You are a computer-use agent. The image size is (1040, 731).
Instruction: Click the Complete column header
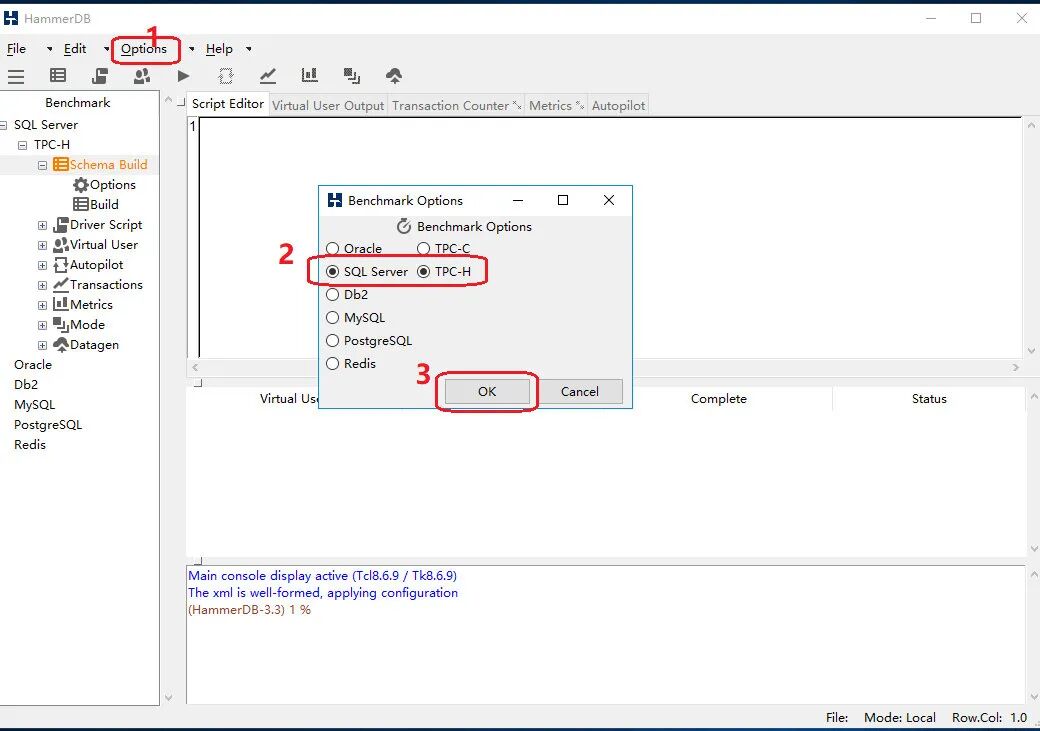click(719, 399)
